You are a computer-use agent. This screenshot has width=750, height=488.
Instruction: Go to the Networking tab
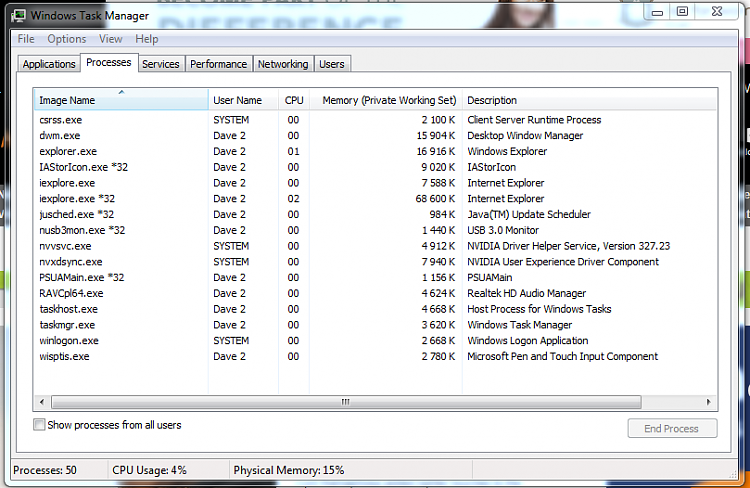point(283,64)
